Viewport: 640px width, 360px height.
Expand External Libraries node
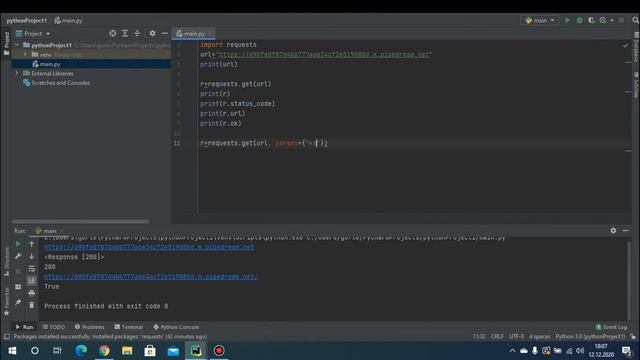[17, 73]
